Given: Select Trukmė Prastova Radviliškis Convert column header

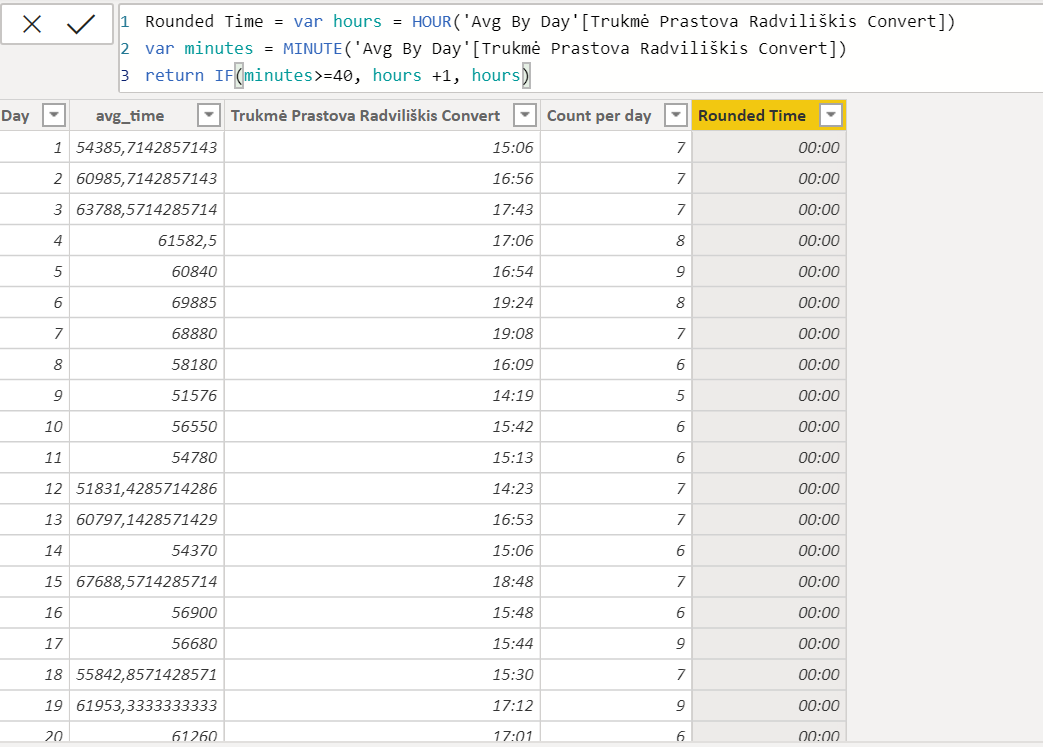Looking at the screenshot, I should (x=365, y=116).
